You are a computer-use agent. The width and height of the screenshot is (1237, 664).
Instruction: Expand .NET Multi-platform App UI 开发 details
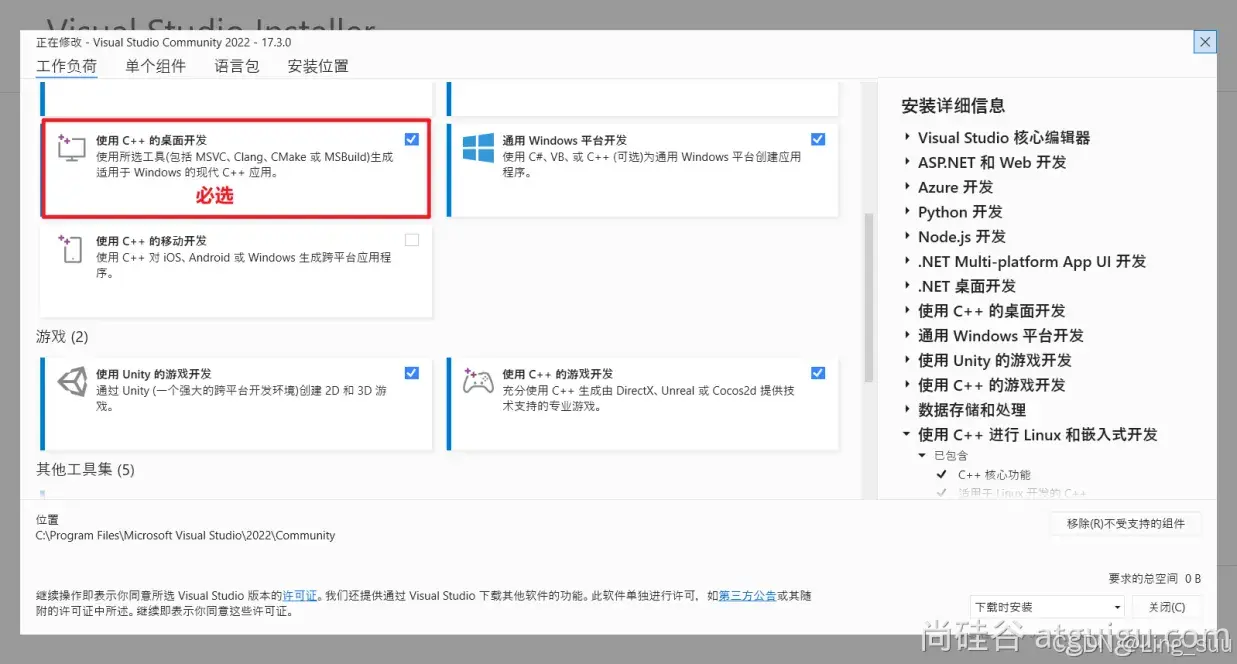pos(907,261)
